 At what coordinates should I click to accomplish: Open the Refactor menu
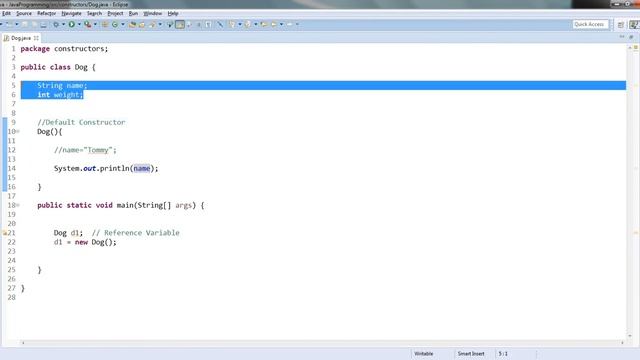click(x=47, y=13)
